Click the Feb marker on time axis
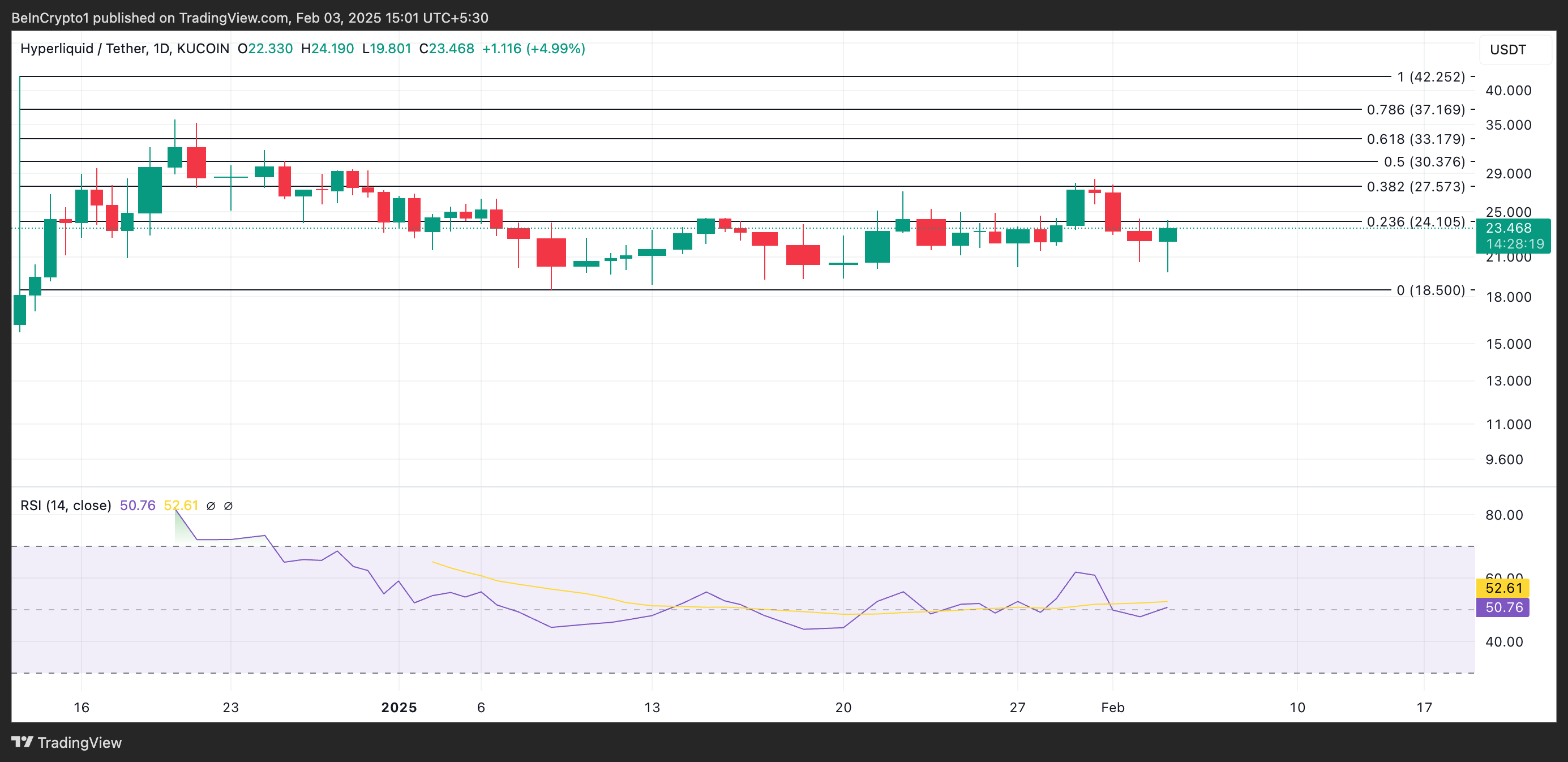This screenshot has height=762, width=1568. click(1112, 707)
